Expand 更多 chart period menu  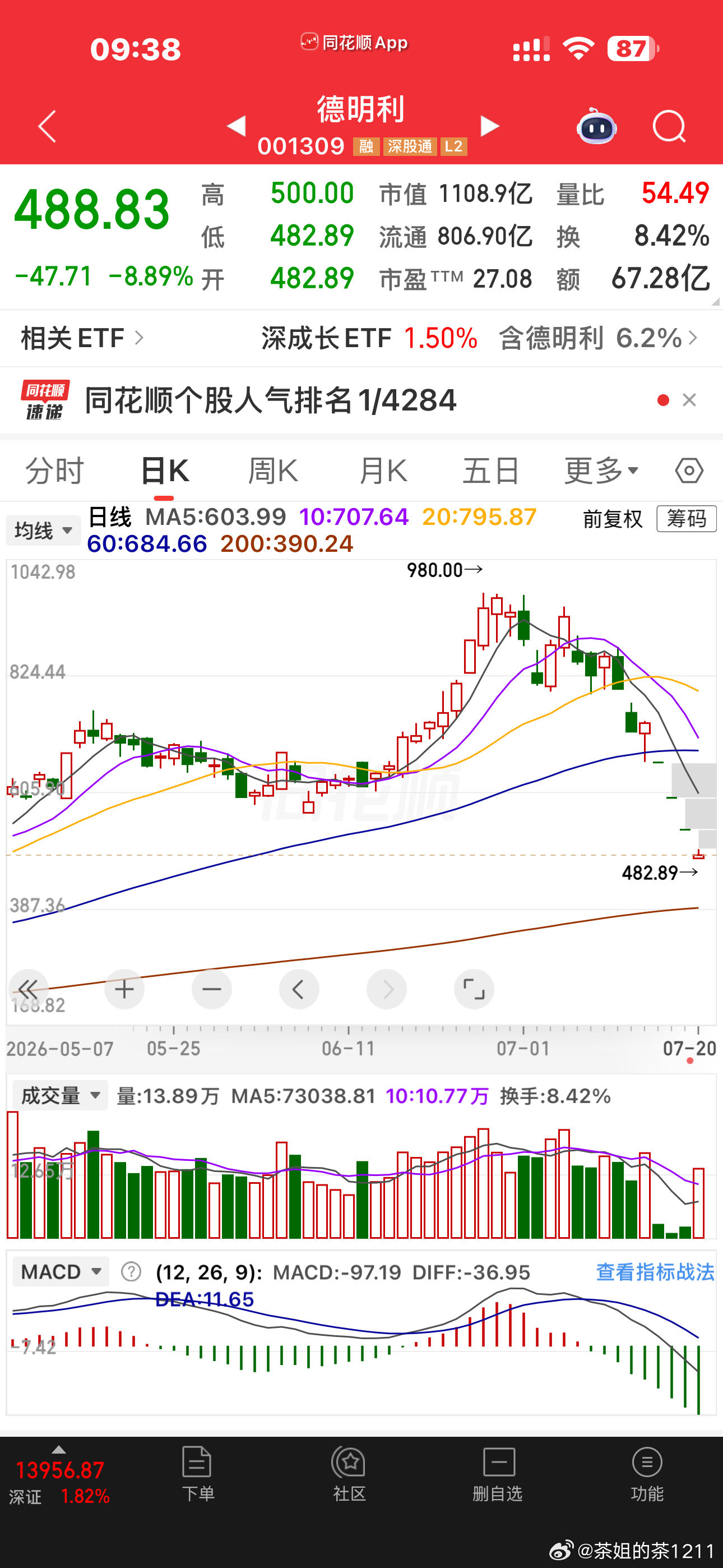point(601,471)
